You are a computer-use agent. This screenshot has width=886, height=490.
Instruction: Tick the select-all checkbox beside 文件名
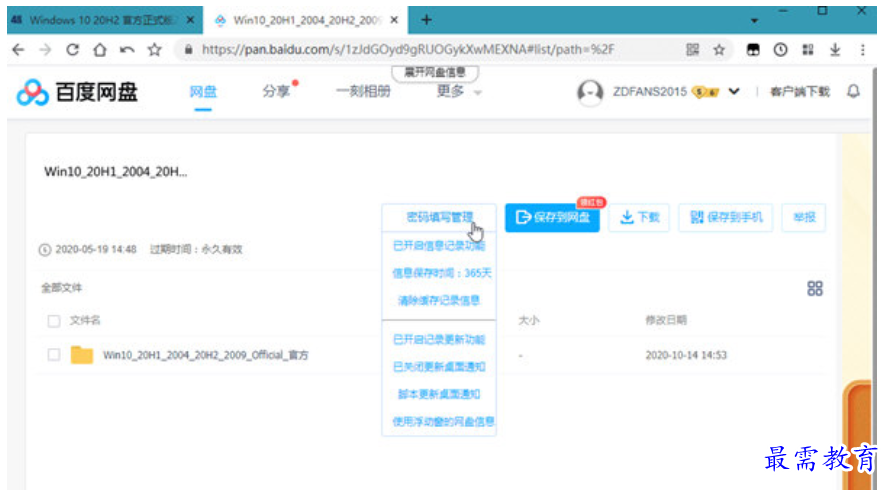54,321
